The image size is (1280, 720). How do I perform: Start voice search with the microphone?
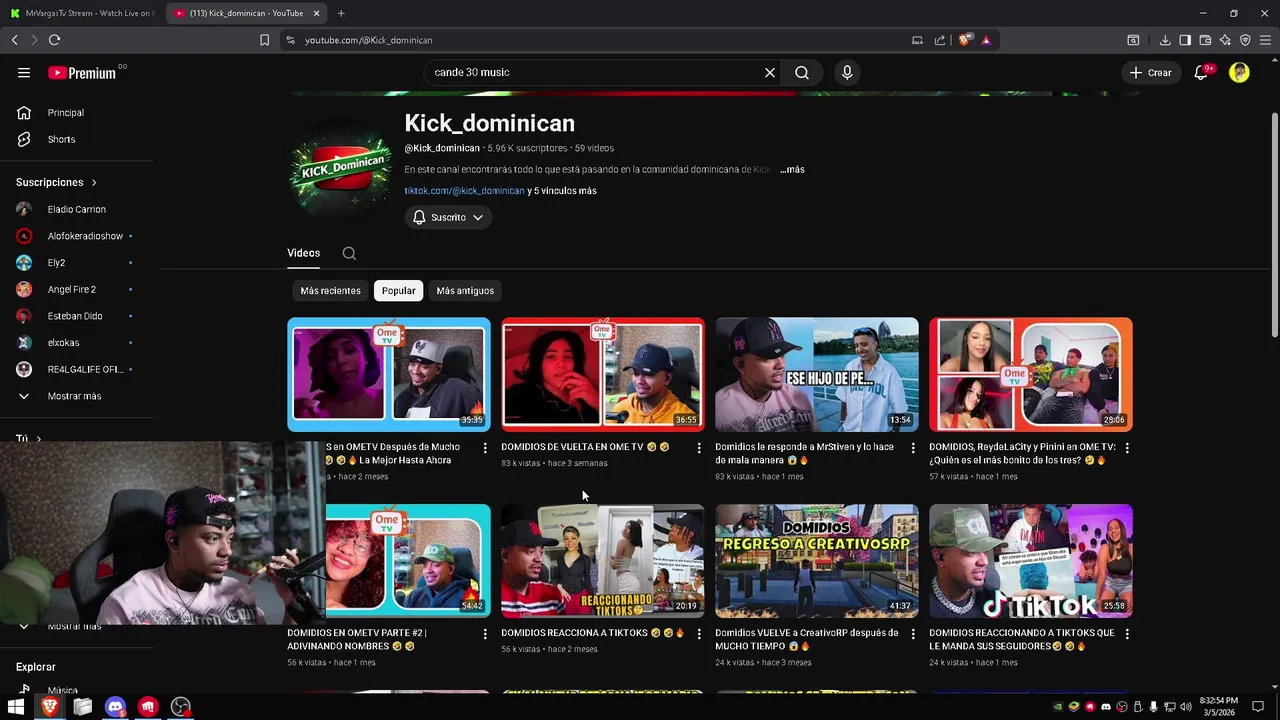pos(847,73)
